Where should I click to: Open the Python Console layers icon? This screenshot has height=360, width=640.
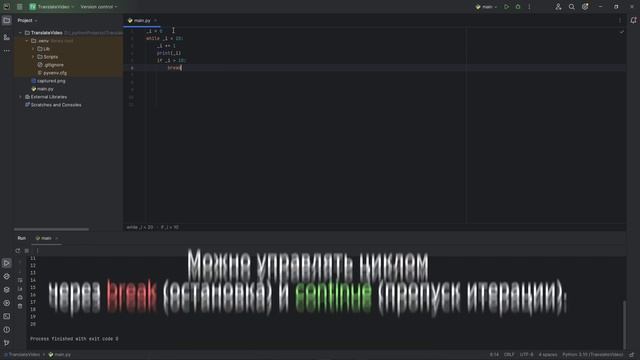[x=7, y=290]
